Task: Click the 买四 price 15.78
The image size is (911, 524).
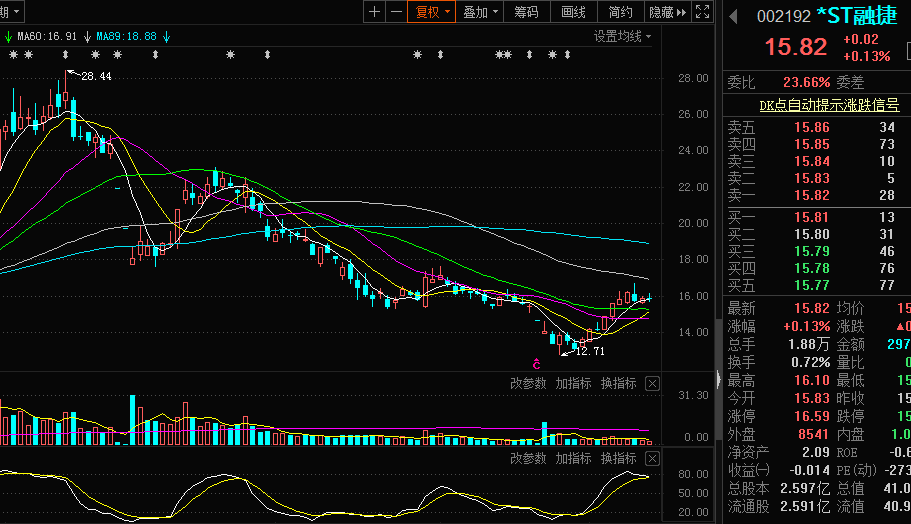Action: tap(812, 268)
